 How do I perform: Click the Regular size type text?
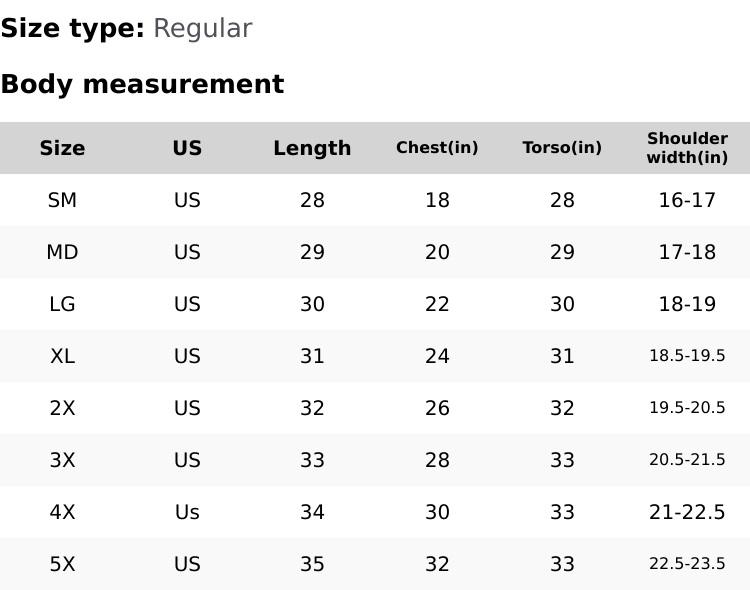(x=202, y=29)
